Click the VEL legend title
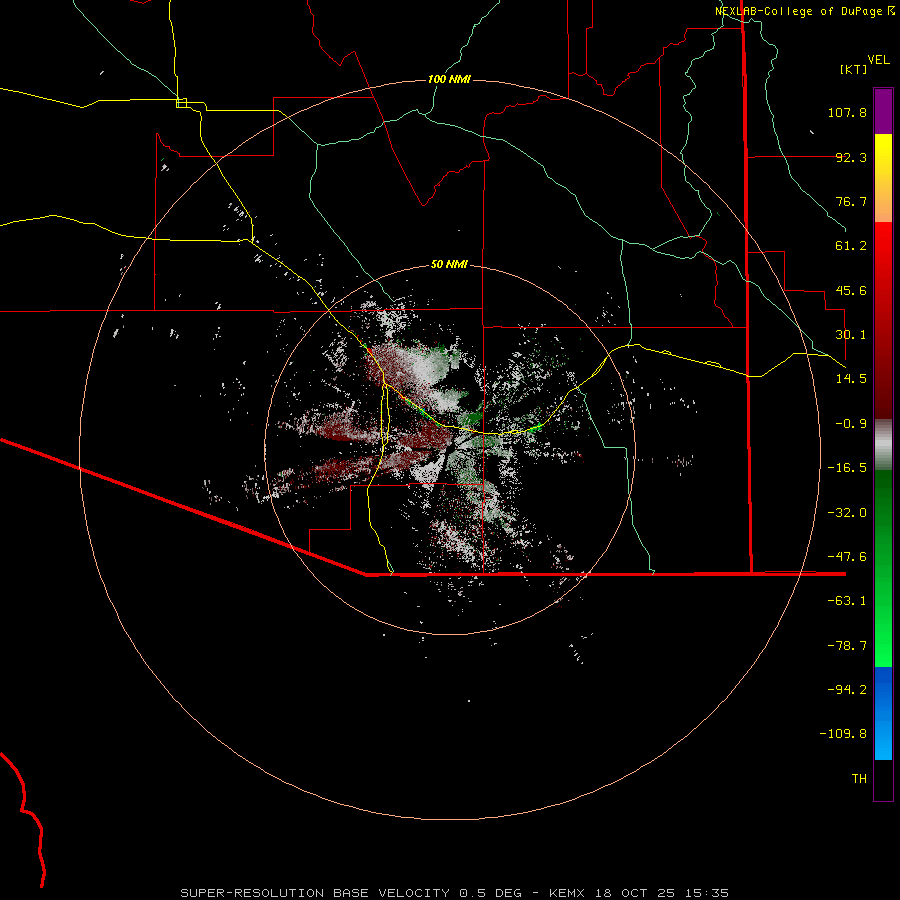Screen dimensions: 900x900 pyautogui.click(x=878, y=60)
